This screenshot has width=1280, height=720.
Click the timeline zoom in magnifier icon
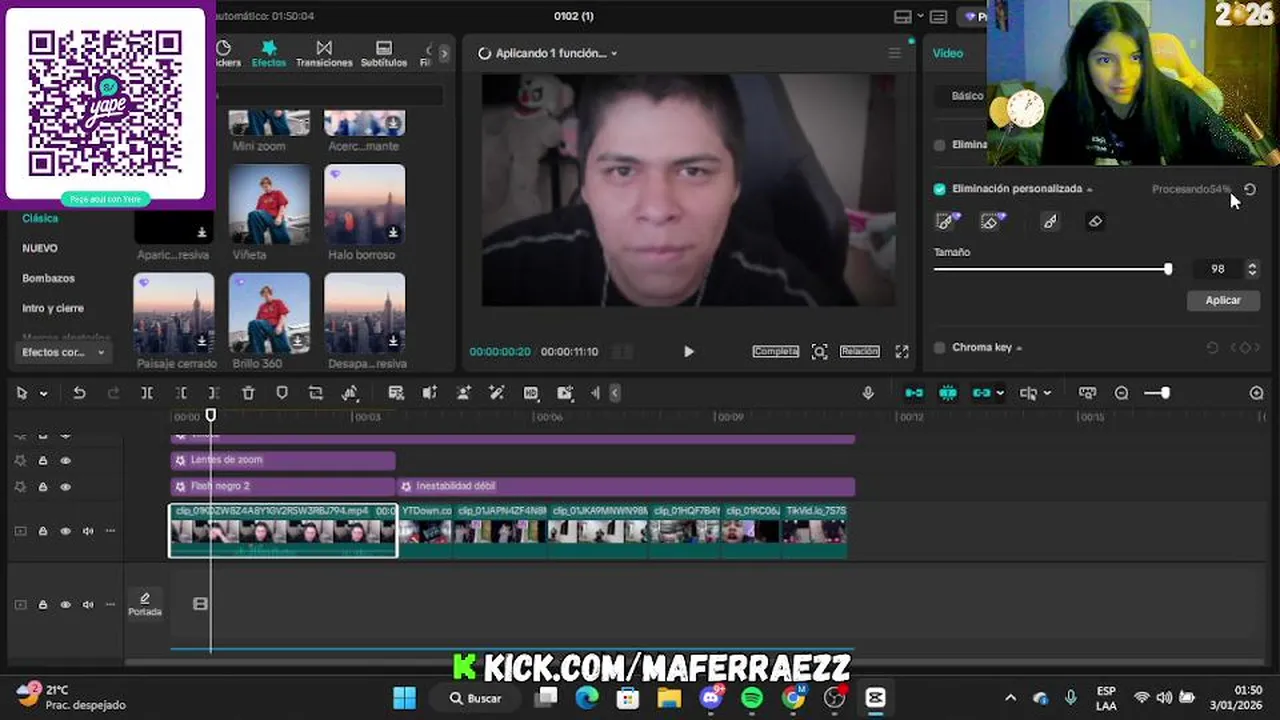point(1257,393)
